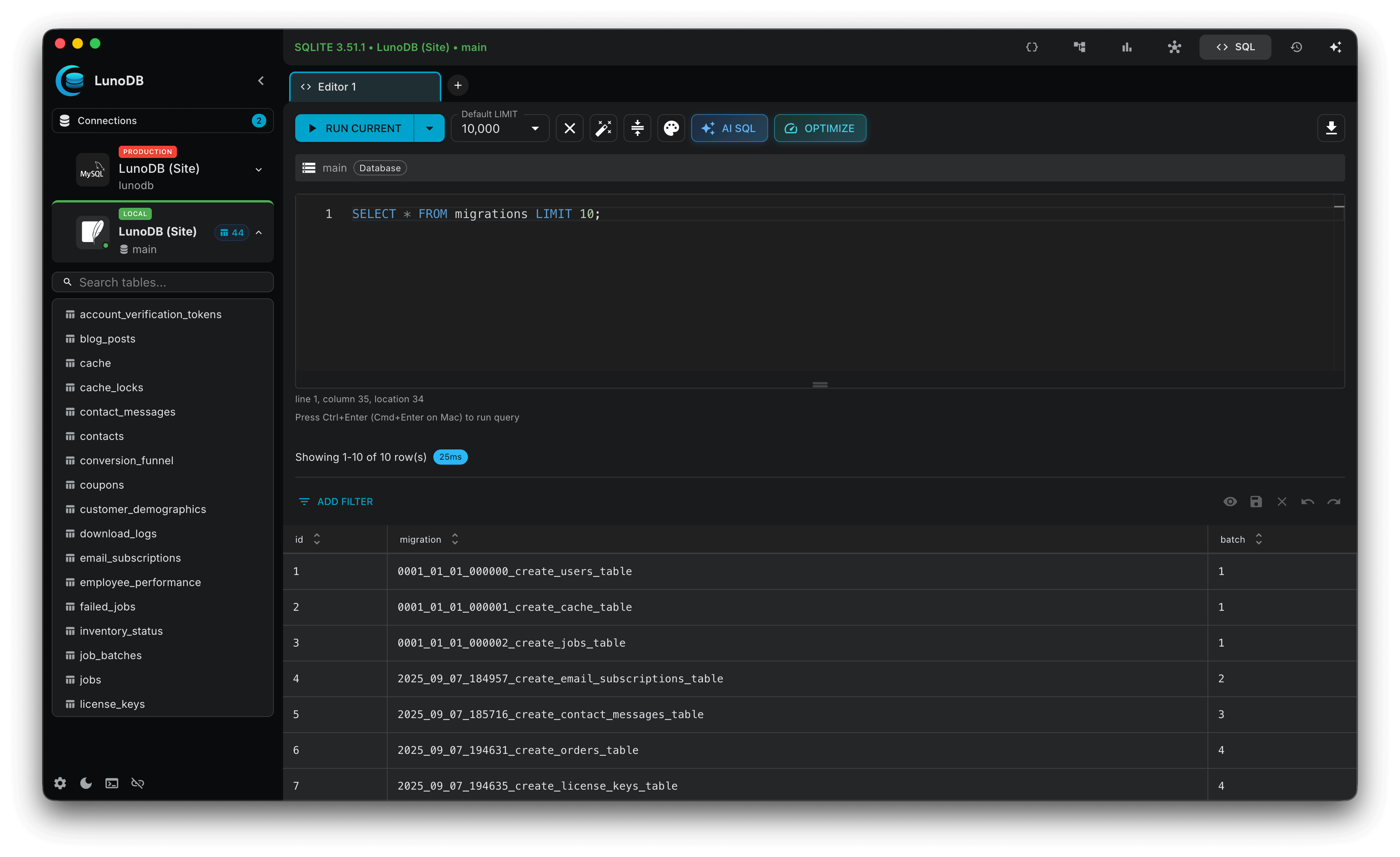Image resolution: width=1400 pixels, height=857 pixels.
Task: Toggle dark mode with the moon icon
Action: (86, 782)
